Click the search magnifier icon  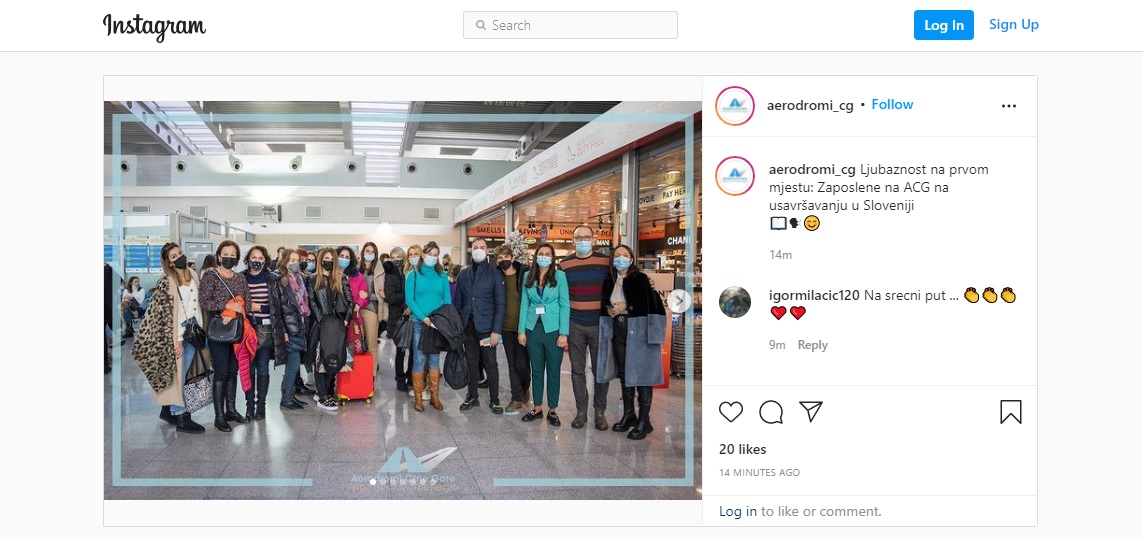pyautogui.click(x=480, y=25)
